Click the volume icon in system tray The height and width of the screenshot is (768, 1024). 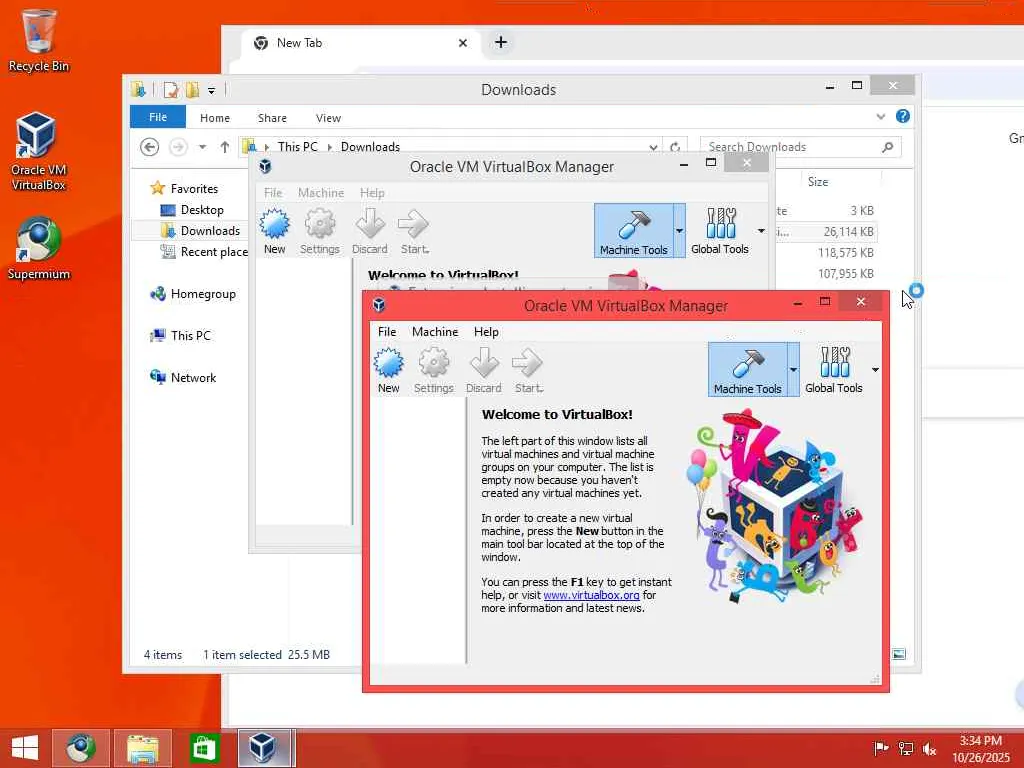pos(930,748)
